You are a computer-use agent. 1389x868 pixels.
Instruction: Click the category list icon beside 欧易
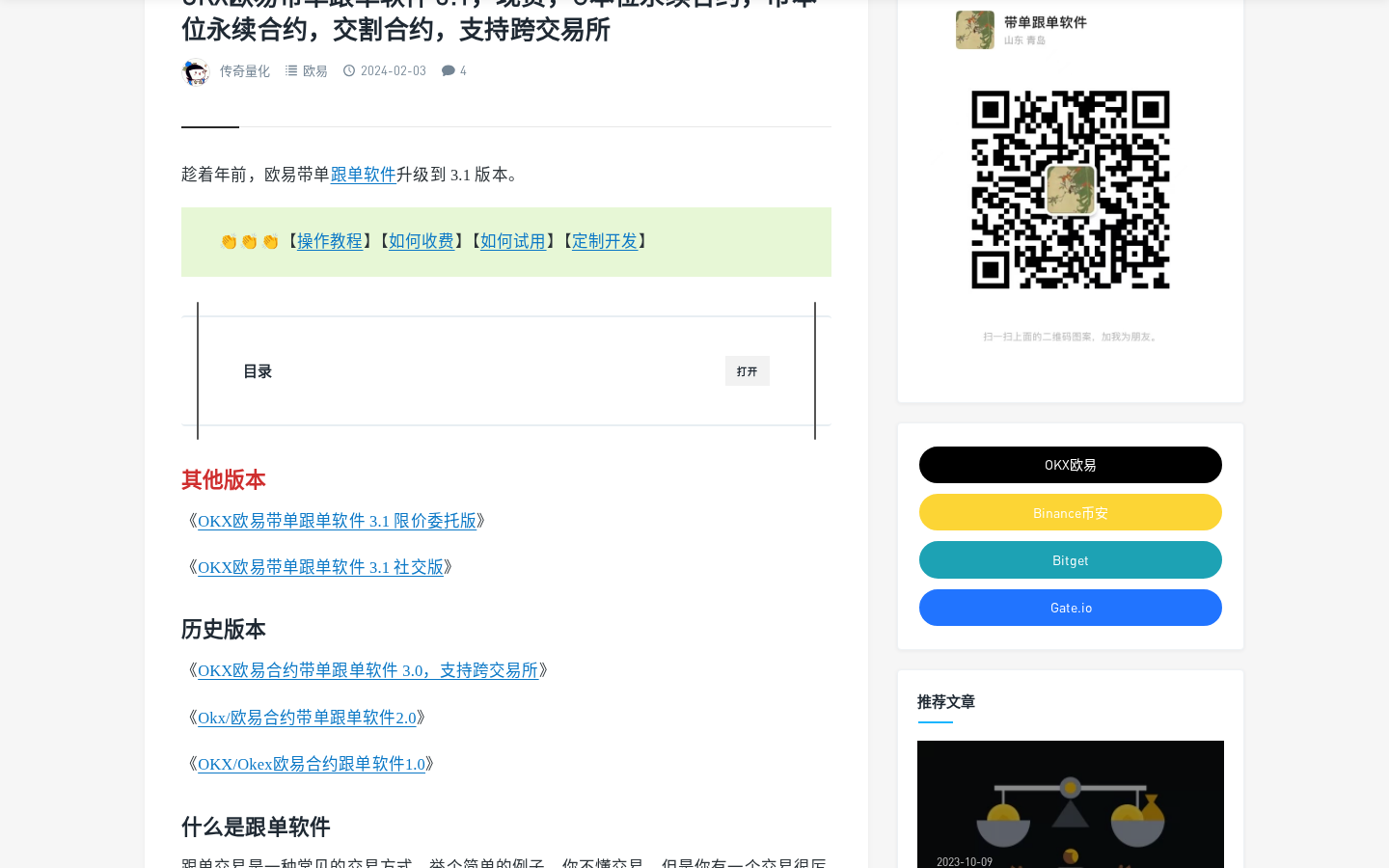point(291,70)
